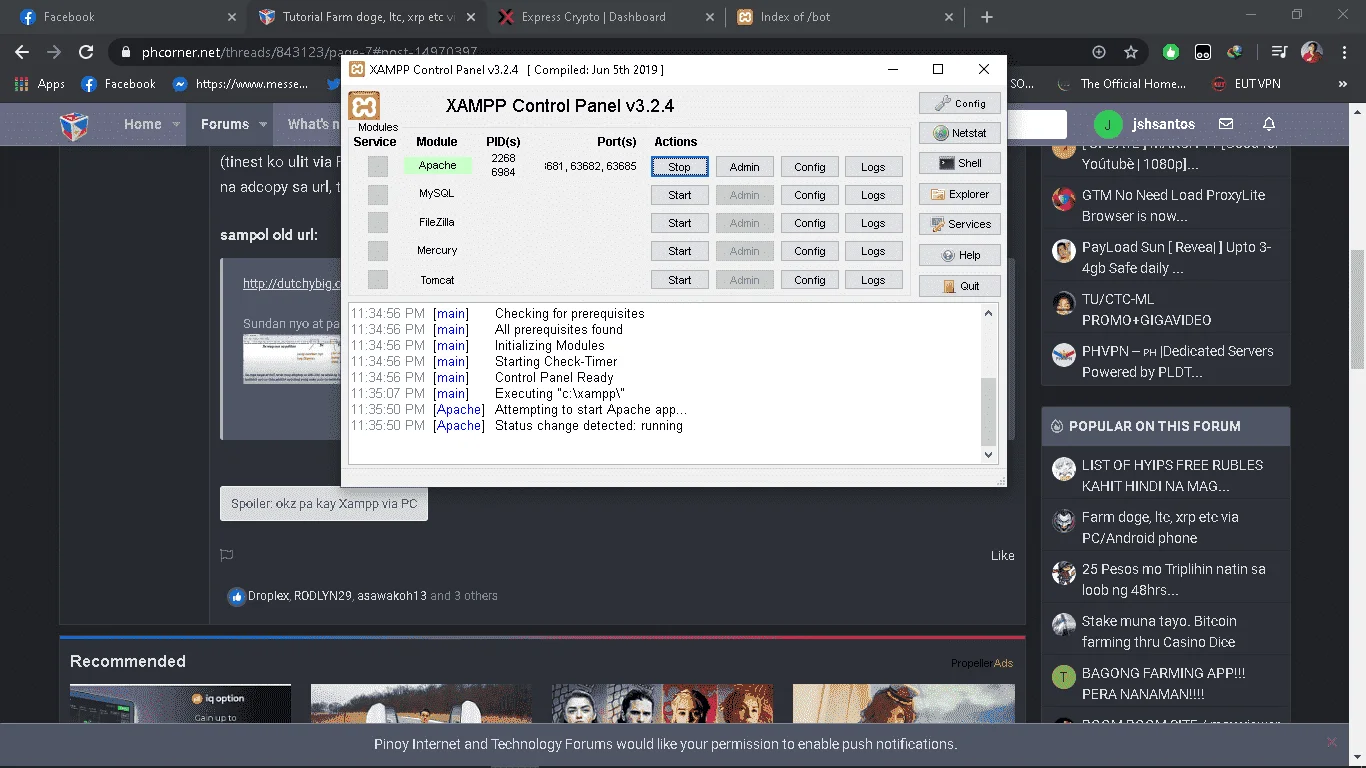Click the XAMPP log scrollbar thumb

[x=988, y=411]
